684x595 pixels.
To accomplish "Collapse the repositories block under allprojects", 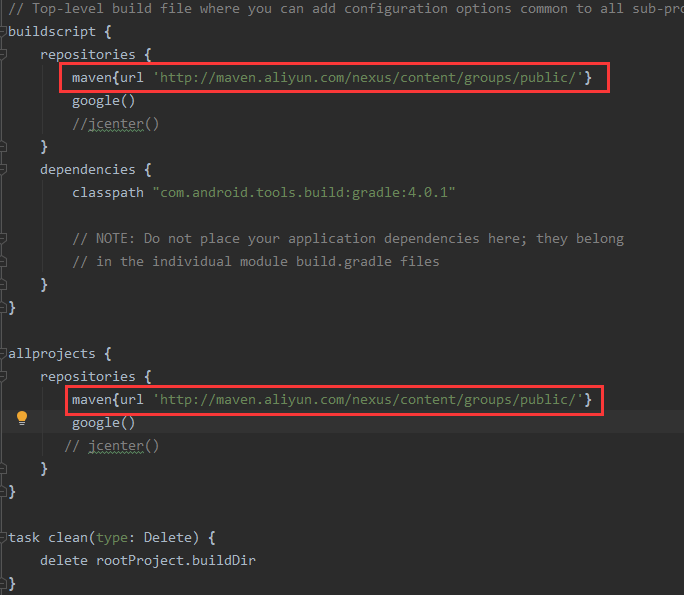I will (x=3, y=376).
